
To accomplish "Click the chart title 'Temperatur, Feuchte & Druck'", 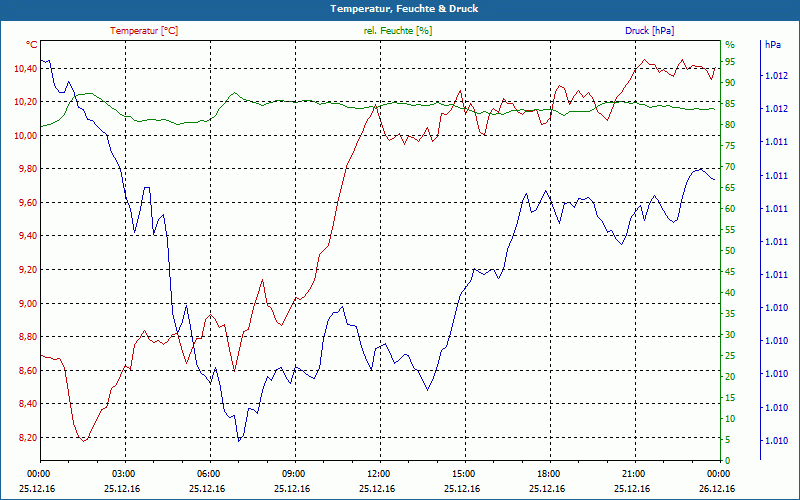I will 404,9.
